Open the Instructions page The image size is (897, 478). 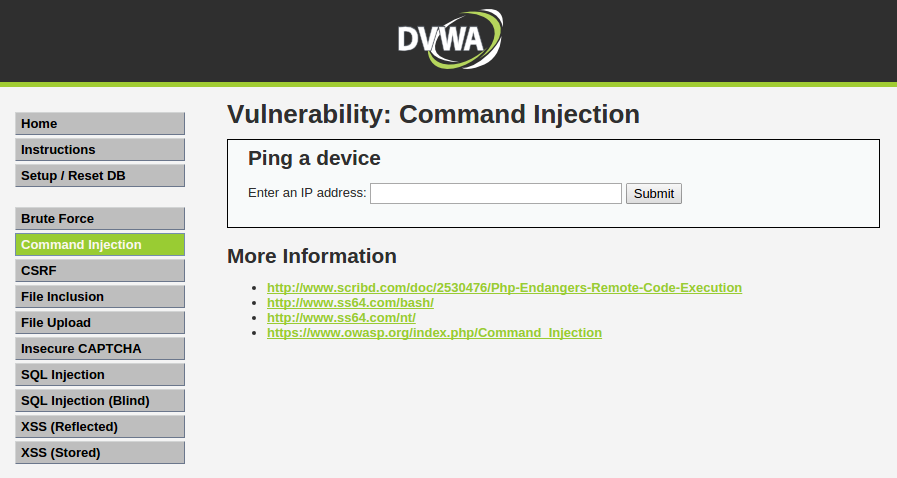point(100,150)
